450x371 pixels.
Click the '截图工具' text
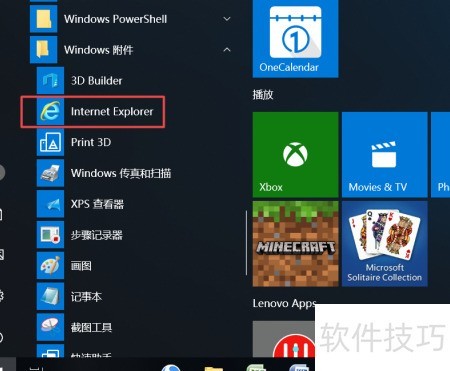click(91, 327)
